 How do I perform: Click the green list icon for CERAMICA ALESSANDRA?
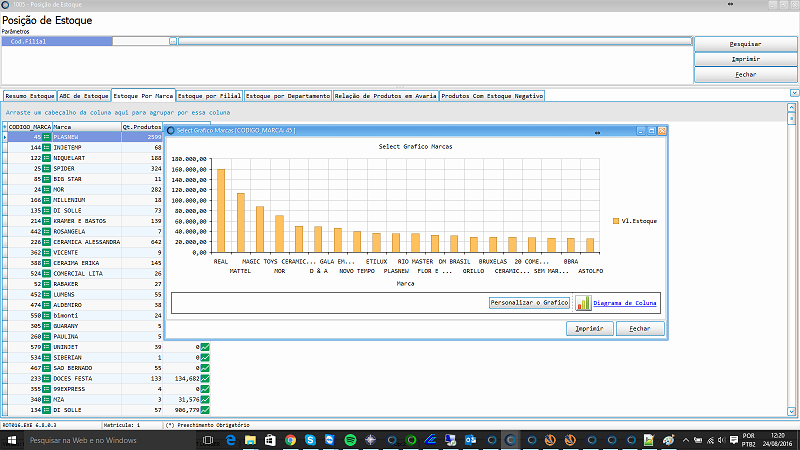46,242
